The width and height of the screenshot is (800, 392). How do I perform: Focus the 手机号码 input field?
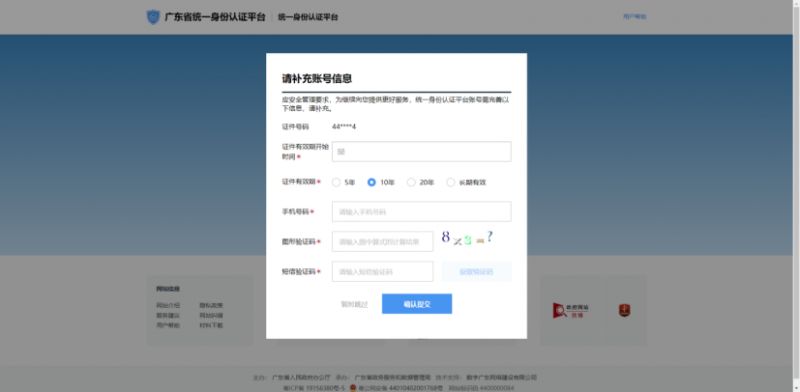pos(421,211)
